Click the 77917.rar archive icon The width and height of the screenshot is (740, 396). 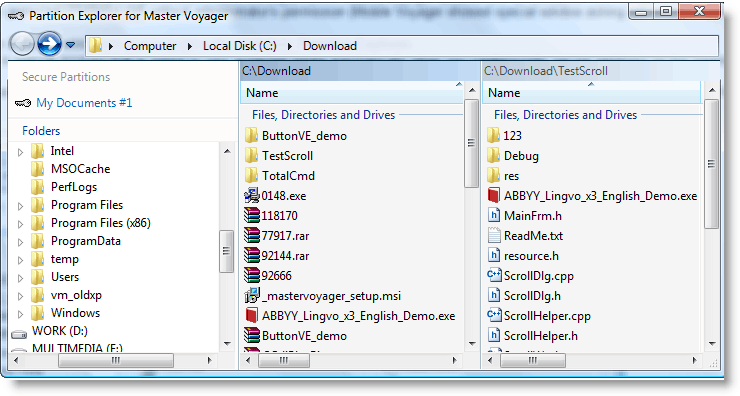252,236
